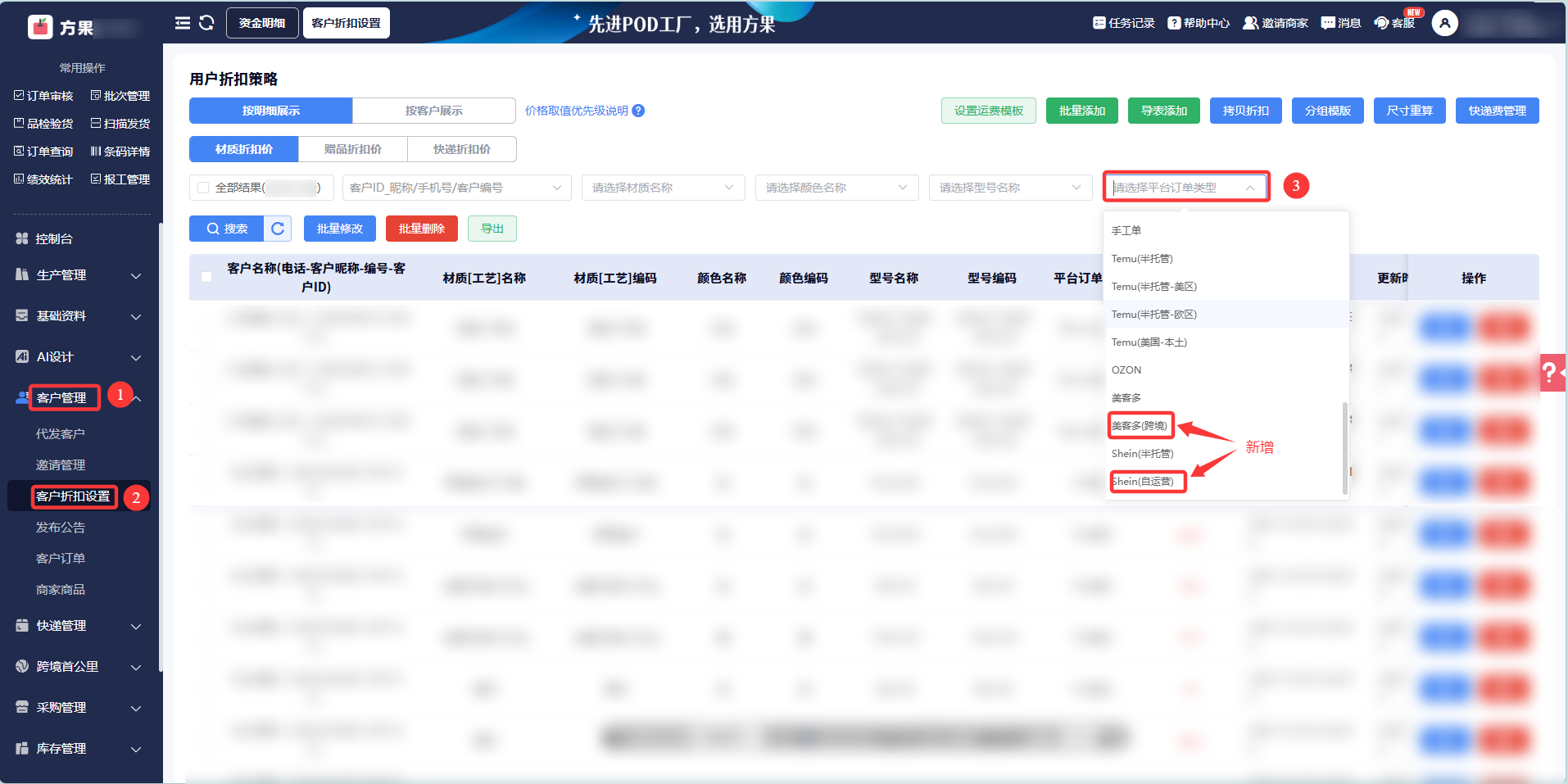Image resolution: width=1568 pixels, height=784 pixels.
Task: Click the platform dropdown list scrollbar
Action: pyautogui.click(x=1344, y=447)
